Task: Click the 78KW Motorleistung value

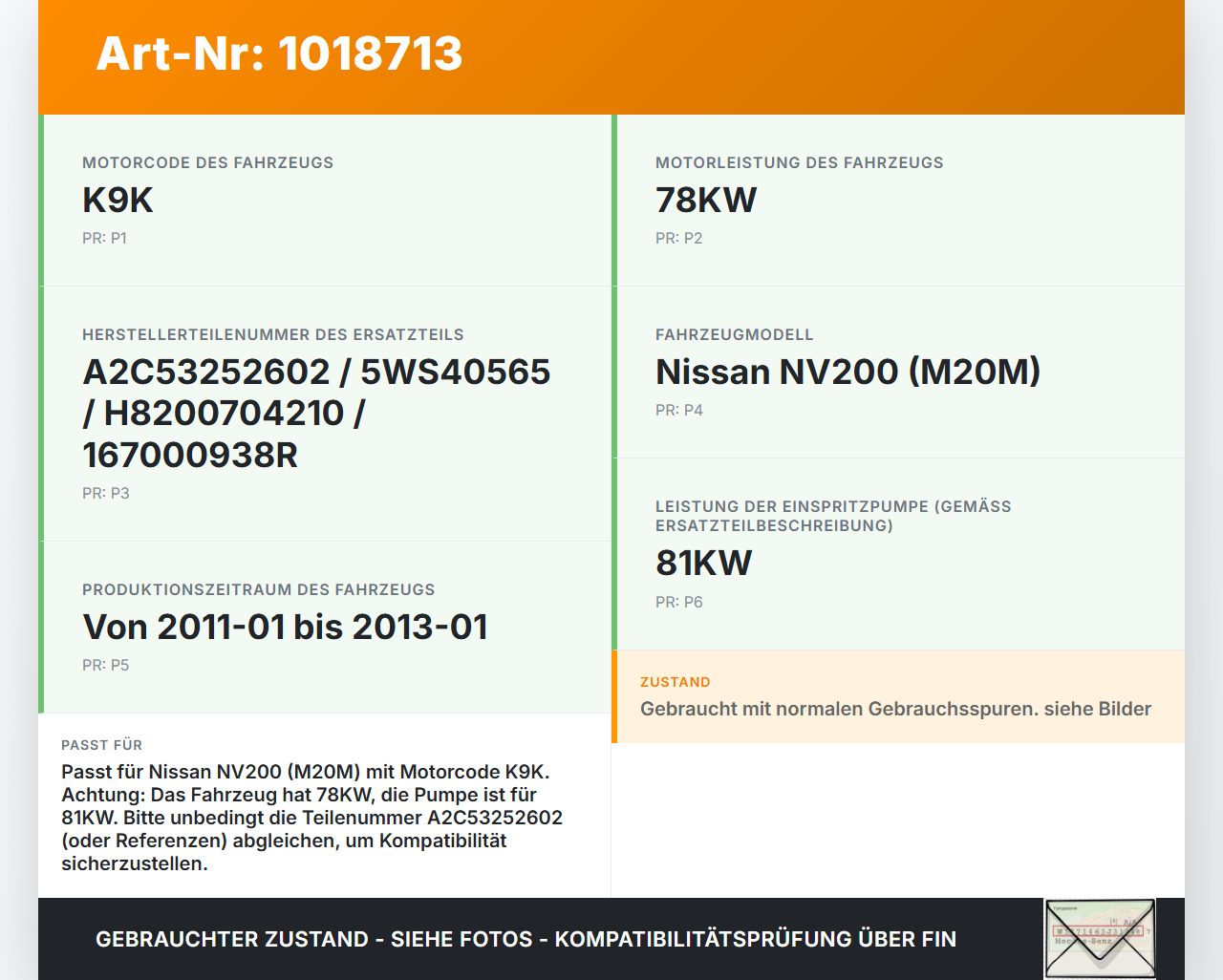Action: coord(706,201)
